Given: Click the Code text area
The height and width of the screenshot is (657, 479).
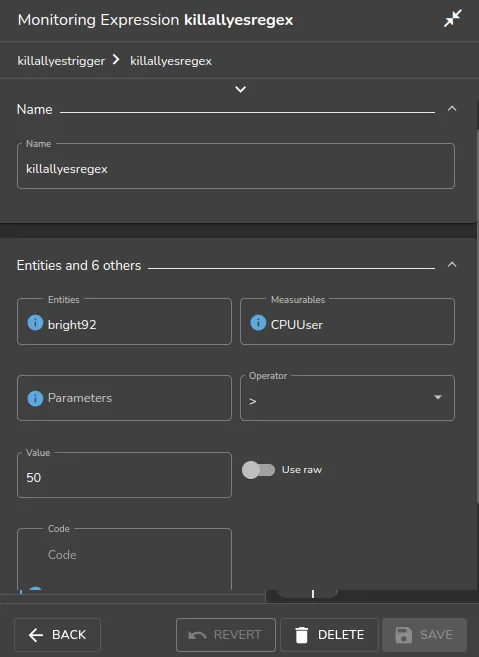Looking at the screenshot, I should tap(124, 559).
